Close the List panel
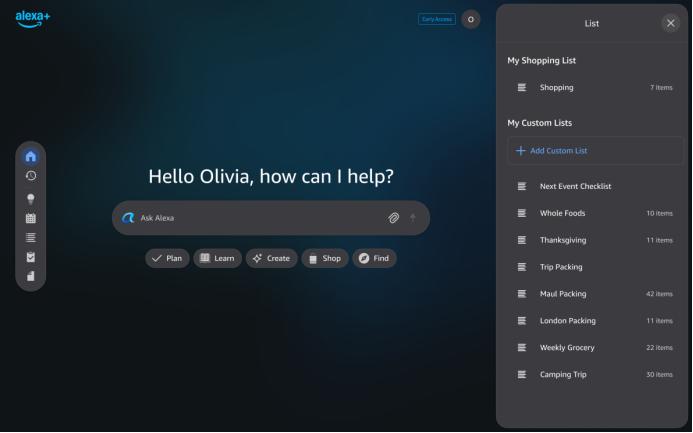 (x=670, y=23)
